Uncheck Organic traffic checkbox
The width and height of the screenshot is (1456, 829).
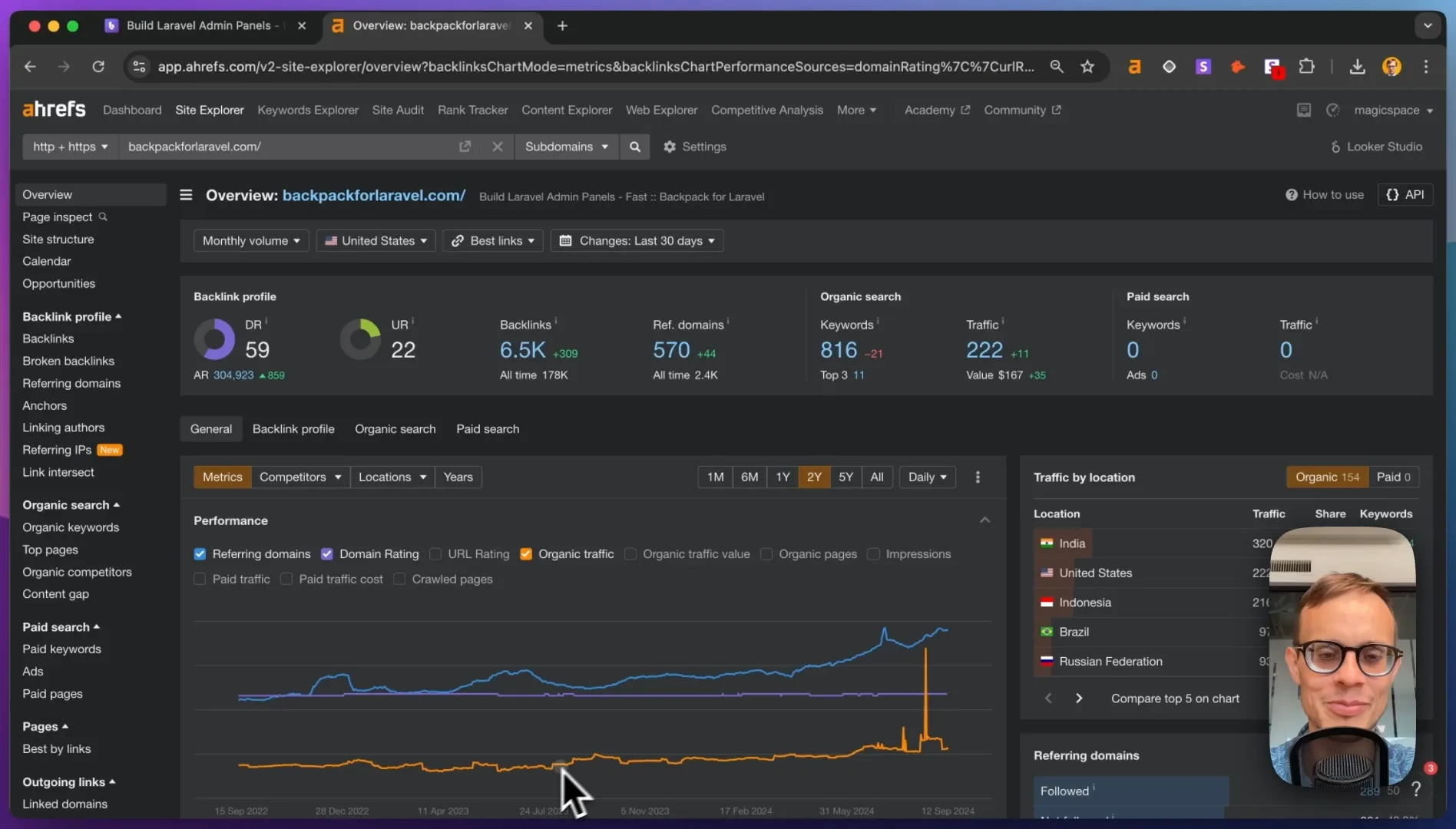click(526, 554)
